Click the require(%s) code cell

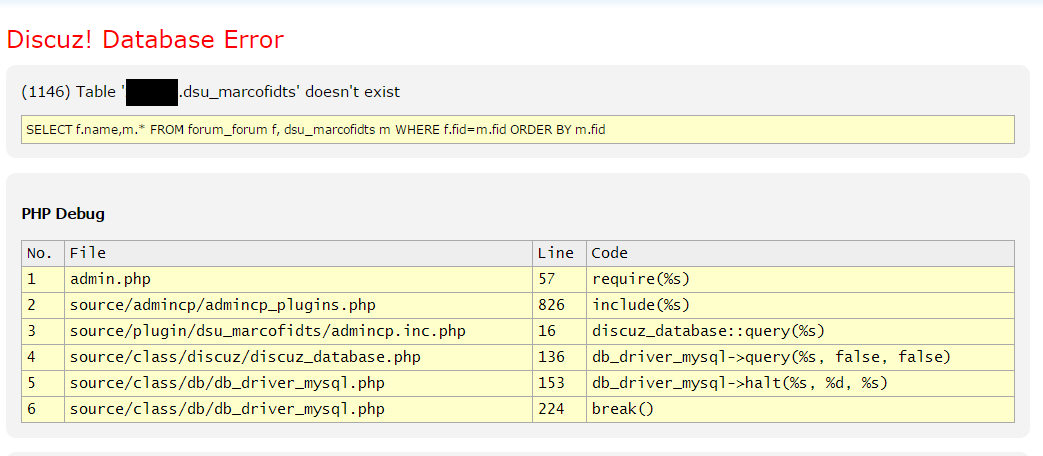pos(641,279)
